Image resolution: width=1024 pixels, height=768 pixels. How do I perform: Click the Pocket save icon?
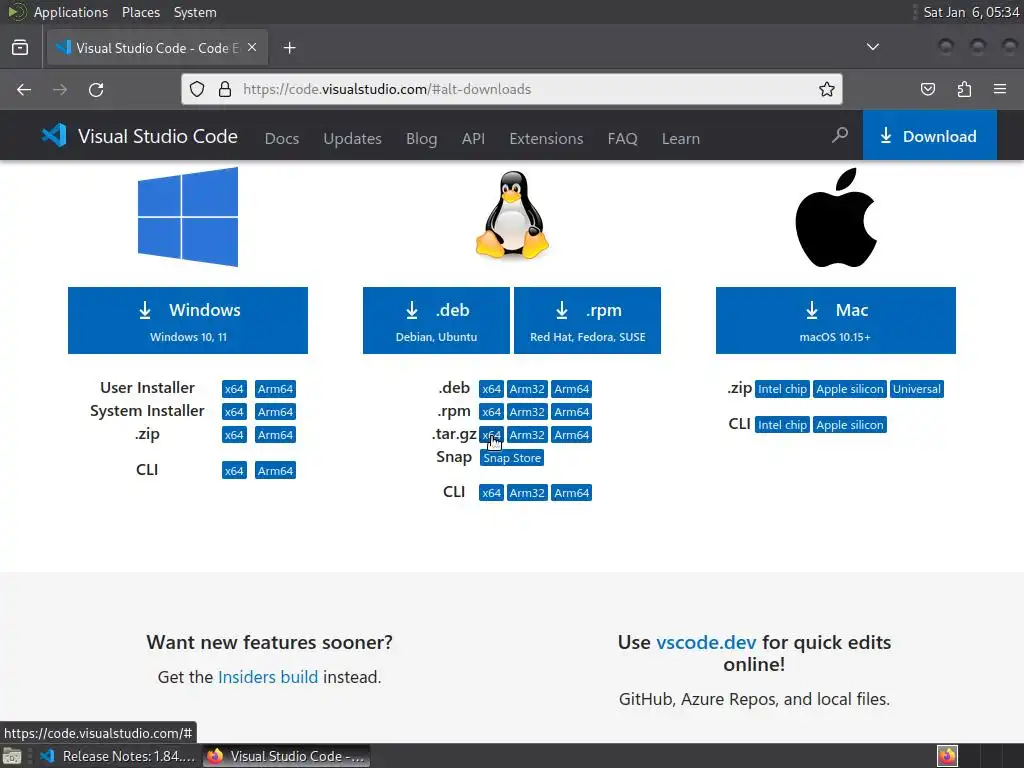[x=928, y=89]
